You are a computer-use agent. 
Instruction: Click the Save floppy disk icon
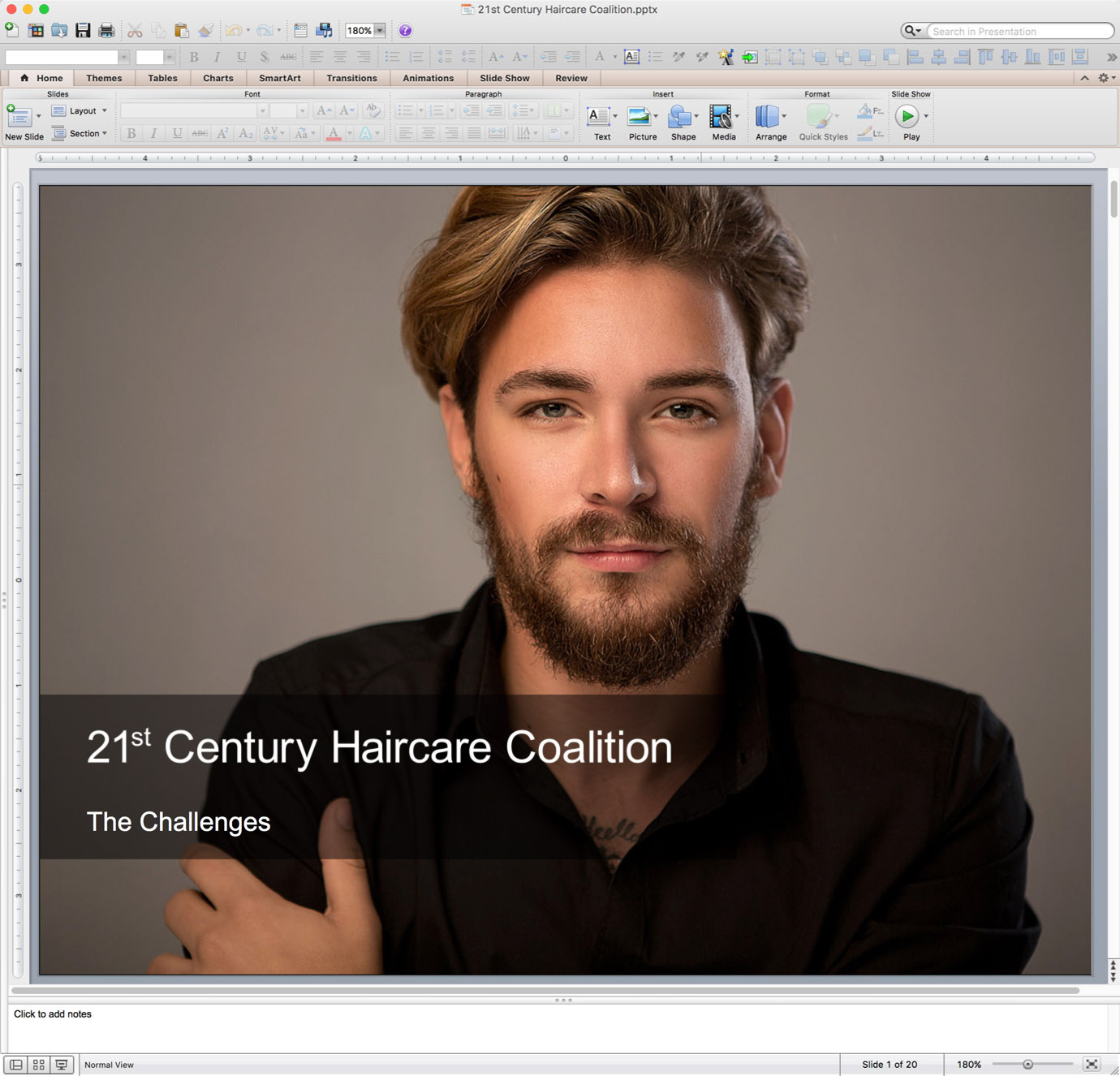click(x=83, y=31)
